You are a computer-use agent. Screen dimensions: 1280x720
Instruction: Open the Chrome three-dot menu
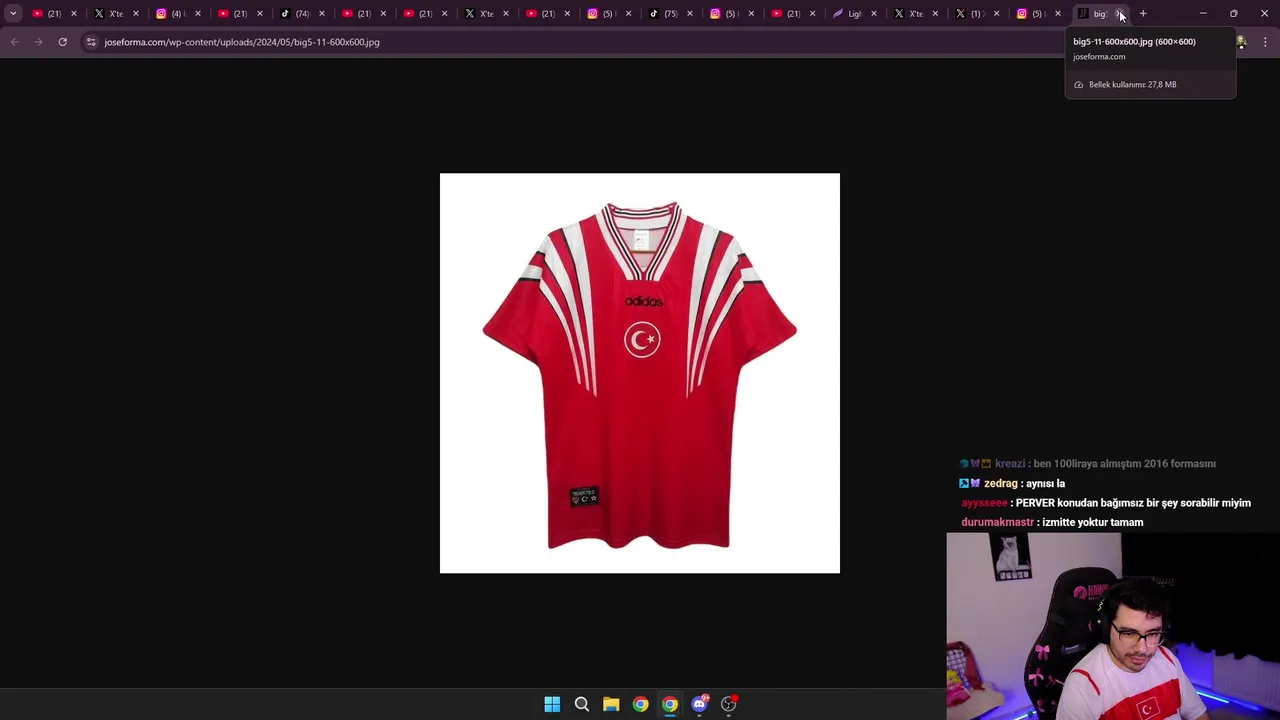pyautogui.click(x=1265, y=42)
